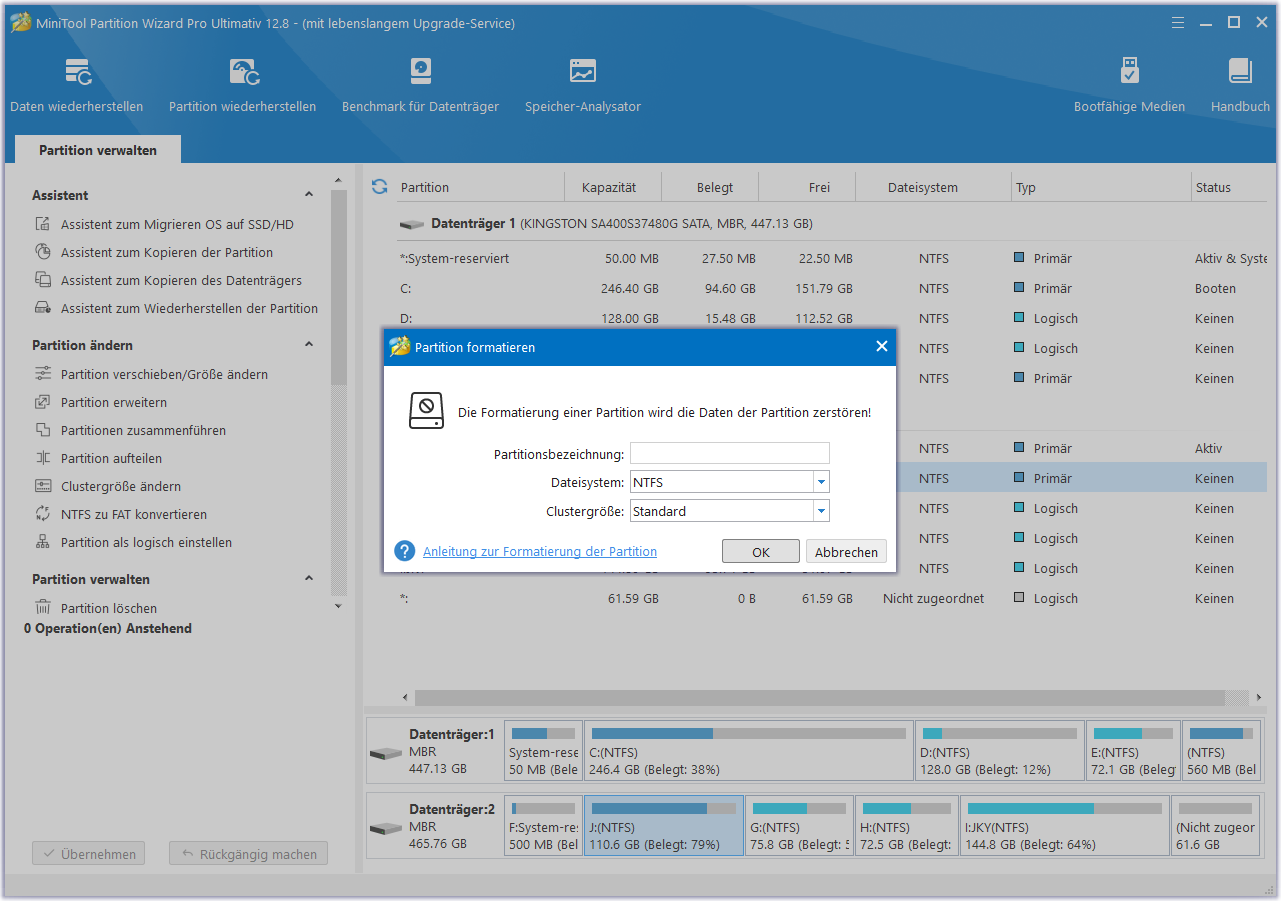Select Datenträger:2 disk icon in disk map
1281x901 pixels.
386,828
